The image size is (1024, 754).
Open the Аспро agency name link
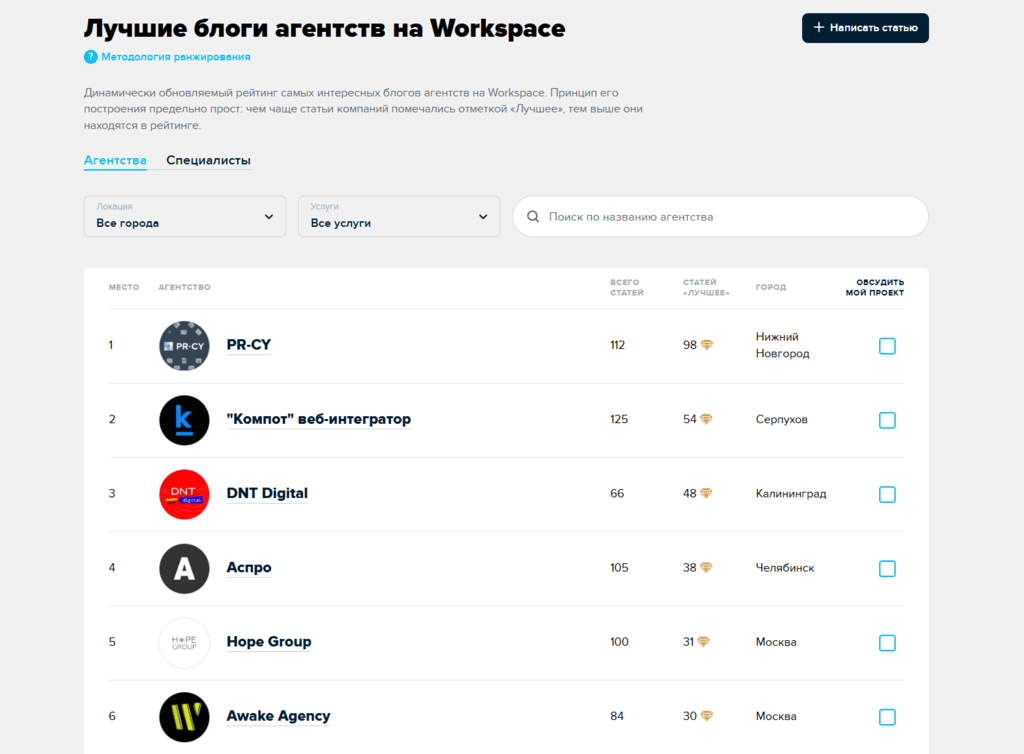[x=249, y=567]
